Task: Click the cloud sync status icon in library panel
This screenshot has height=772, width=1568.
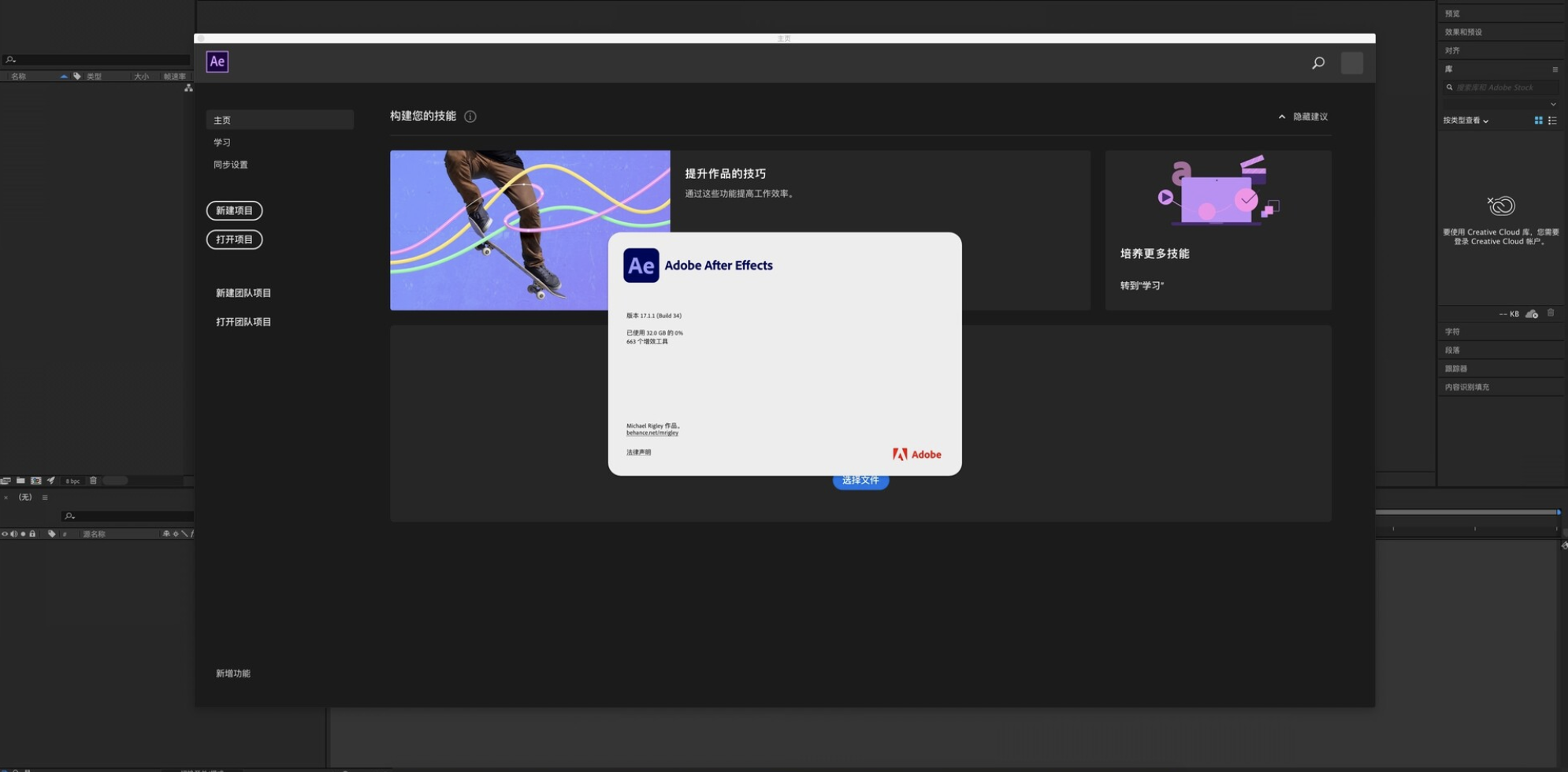Action: pos(1532,314)
